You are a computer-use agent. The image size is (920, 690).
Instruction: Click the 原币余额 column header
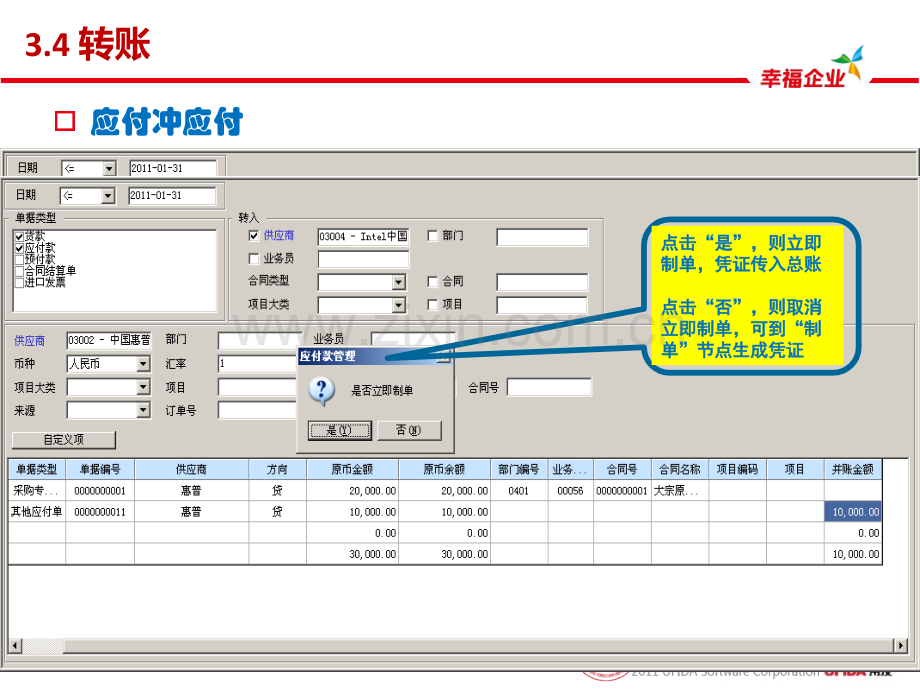pyautogui.click(x=444, y=469)
